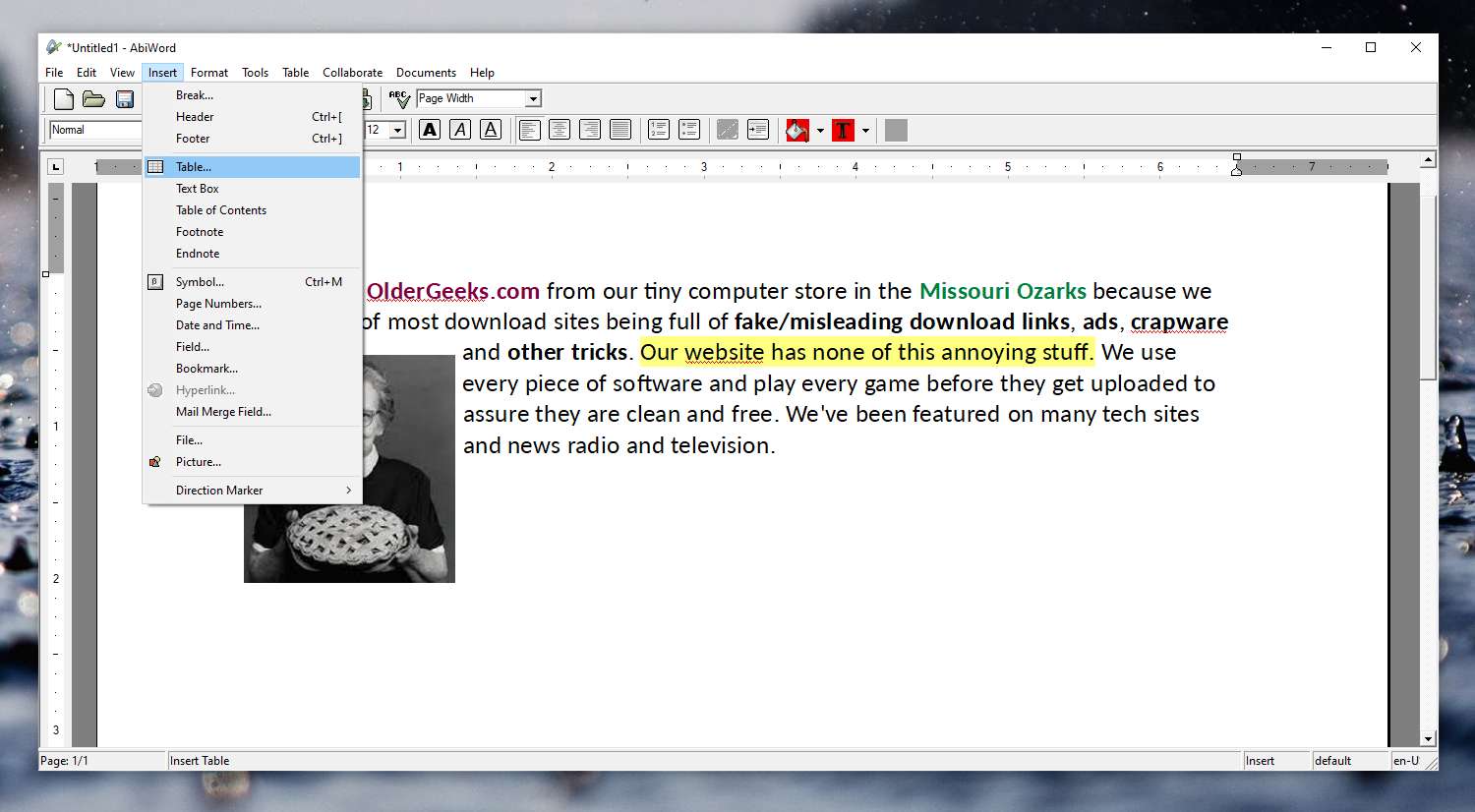
Task: Open the Edit menu
Action: coord(87,73)
